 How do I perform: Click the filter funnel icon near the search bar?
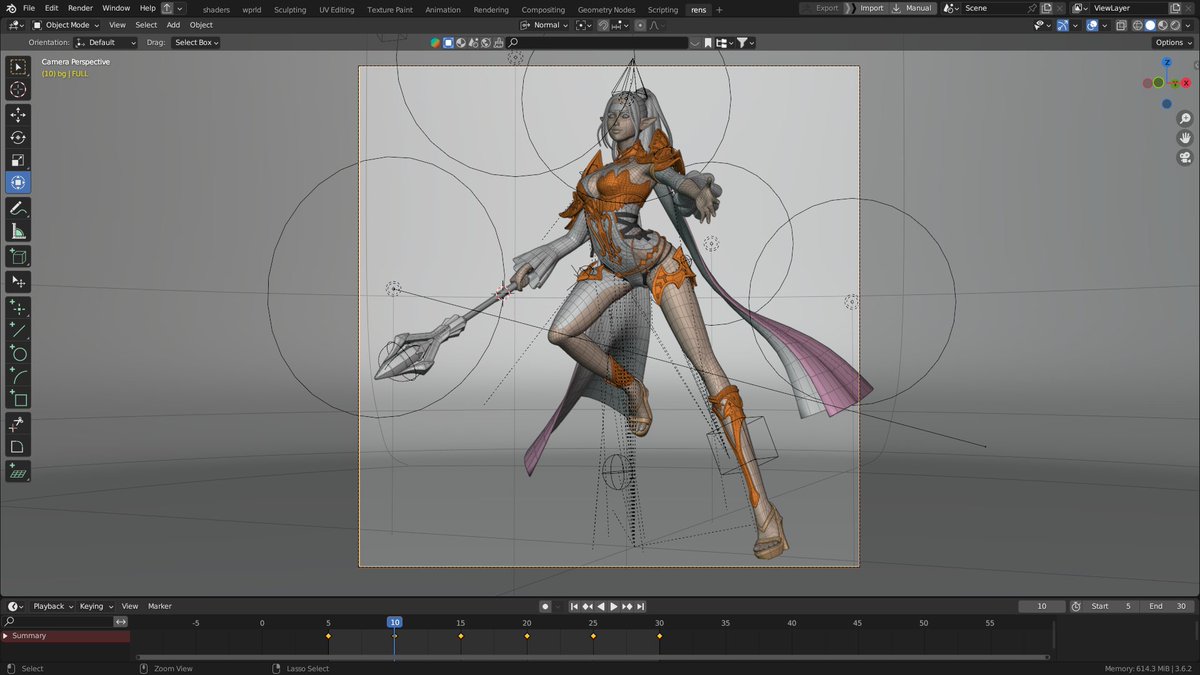click(743, 43)
